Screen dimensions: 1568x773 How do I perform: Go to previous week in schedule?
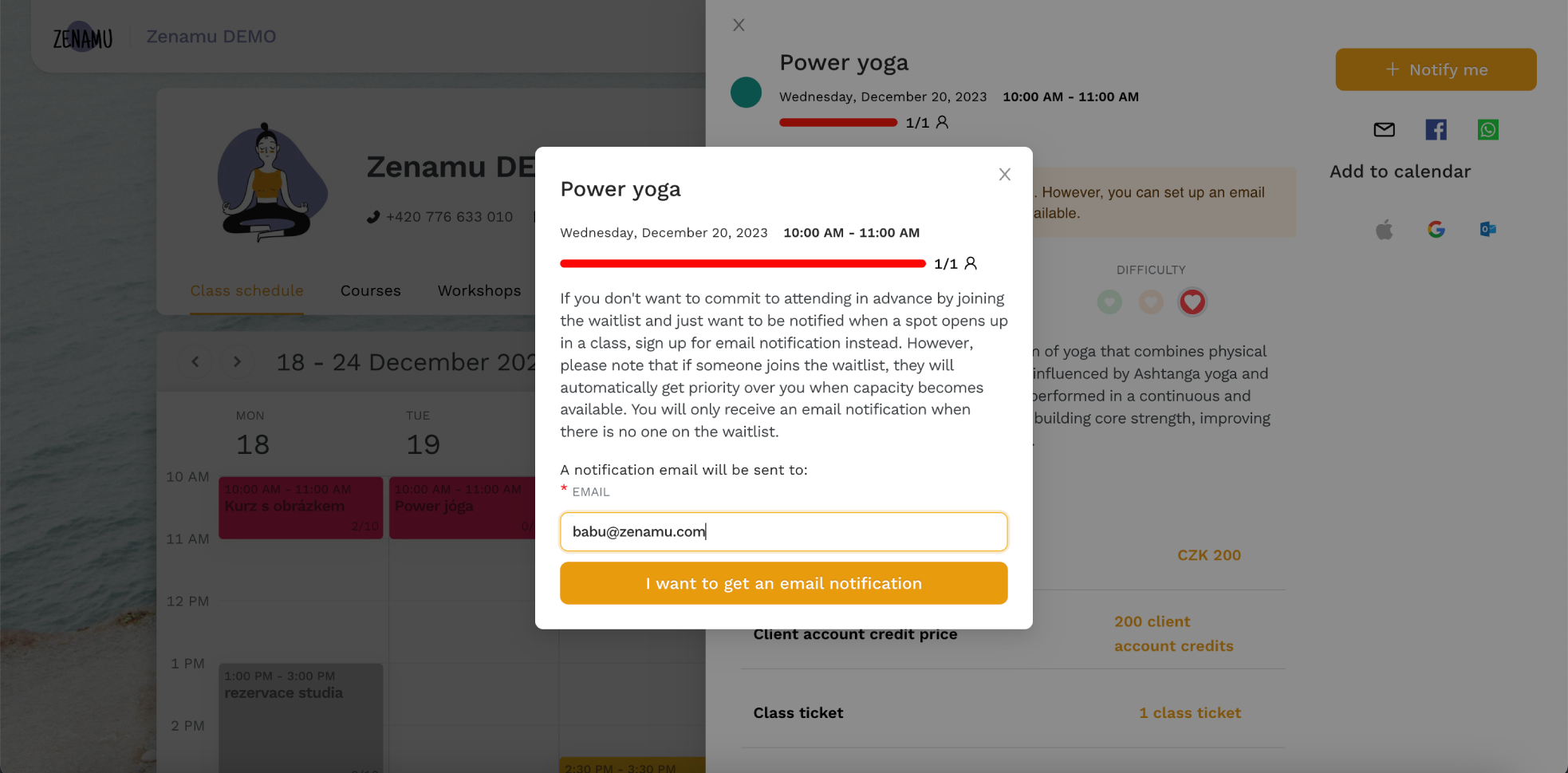[195, 361]
